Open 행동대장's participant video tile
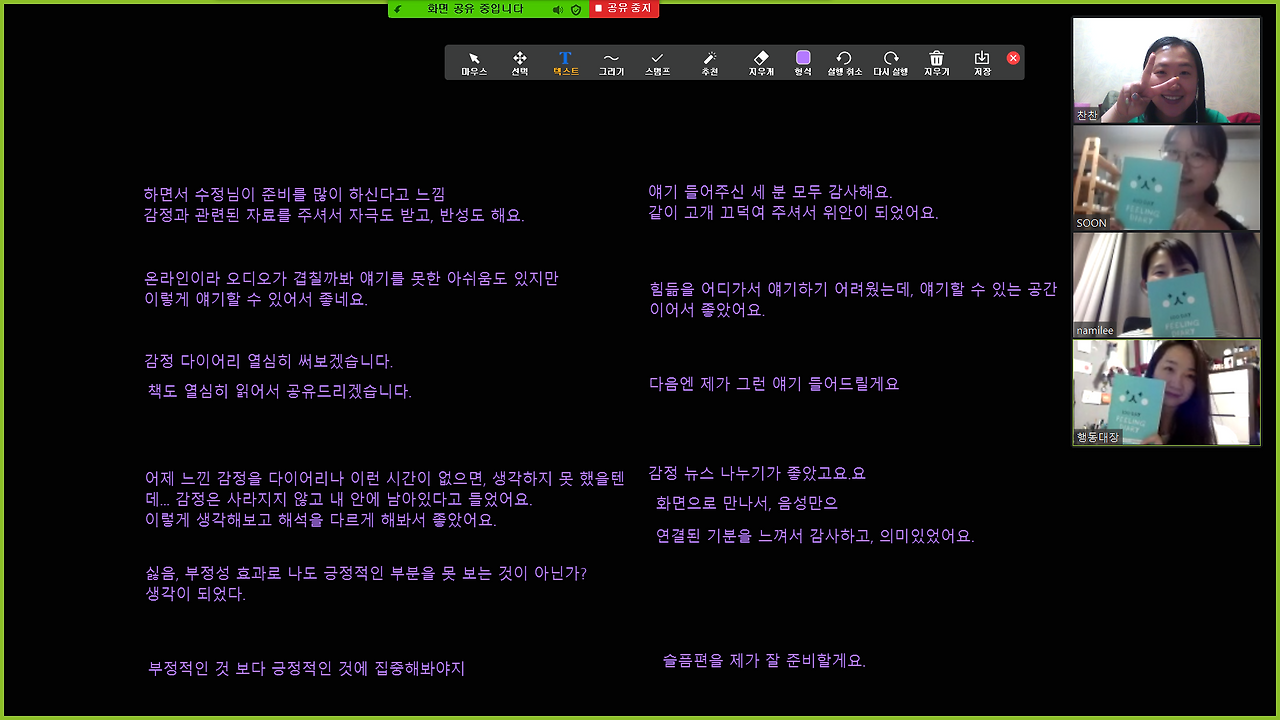Screen dimensions: 1280x720 [x=1166, y=391]
